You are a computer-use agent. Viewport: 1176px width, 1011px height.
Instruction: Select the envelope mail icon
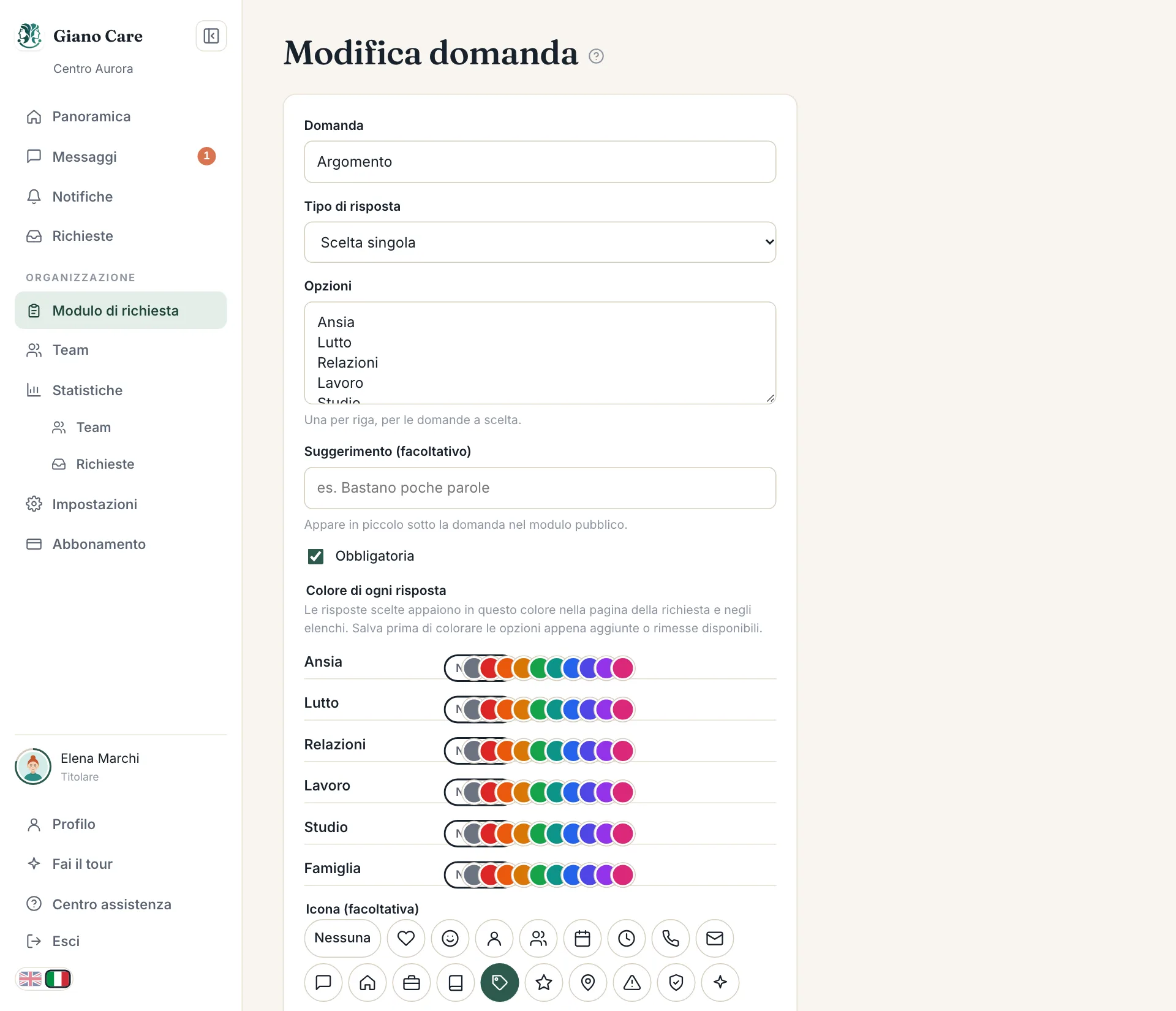tap(715, 938)
